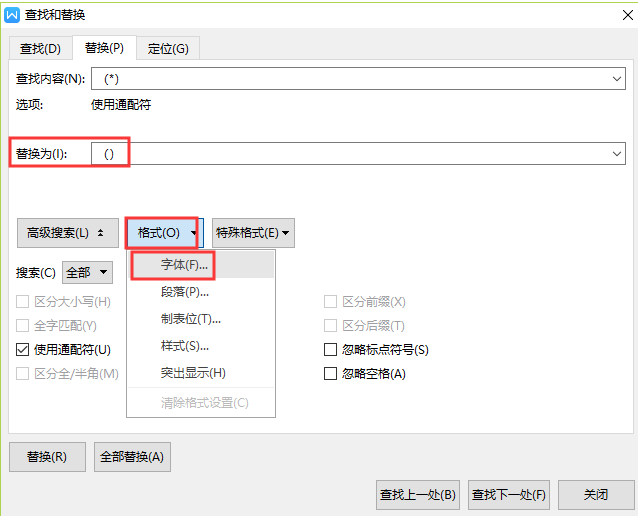Image resolution: width=638 pixels, height=516 pixels.
Task: Expand the 查找内容 history dropdown arrow
Action: (617, 79)
